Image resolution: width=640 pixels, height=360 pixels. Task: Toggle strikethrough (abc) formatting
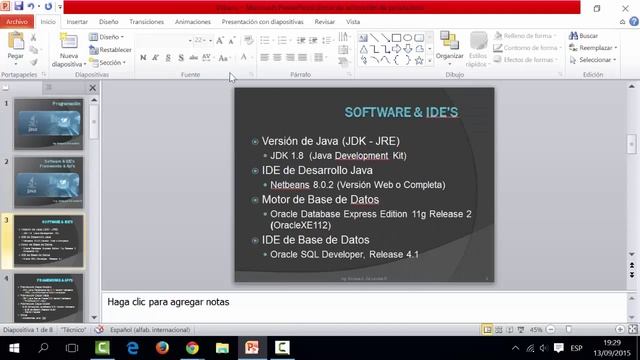tap(193, 58)
